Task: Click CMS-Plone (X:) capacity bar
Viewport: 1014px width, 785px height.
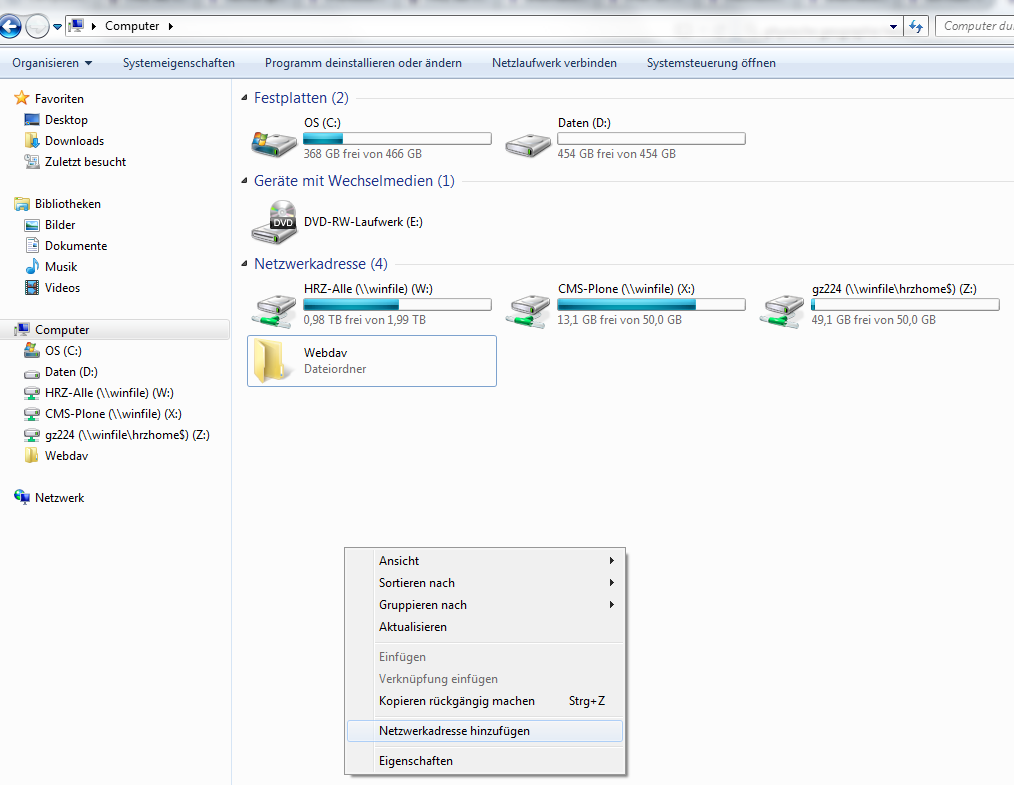Action: (x=651, y=305)
